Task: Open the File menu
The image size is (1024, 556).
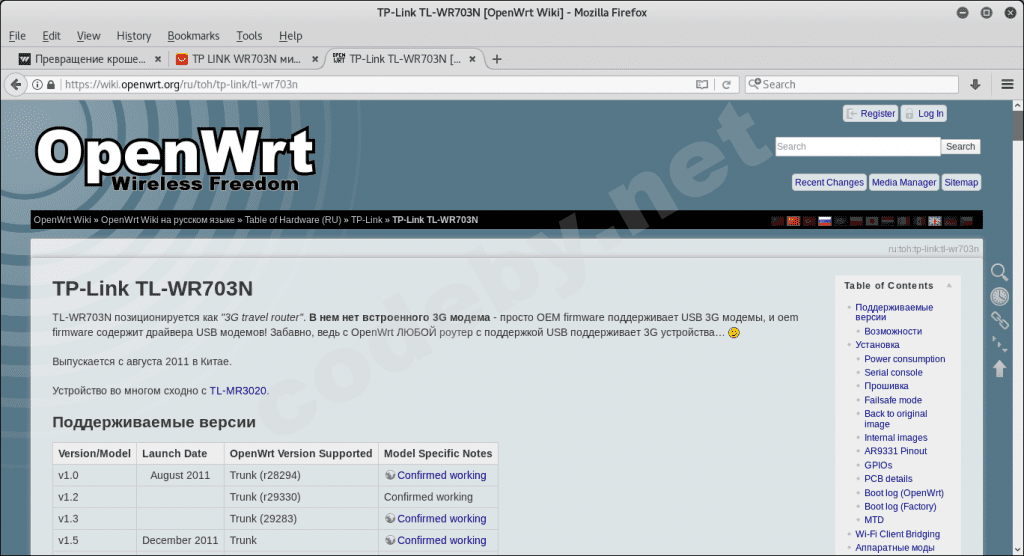Action: (x=17, y=36)
